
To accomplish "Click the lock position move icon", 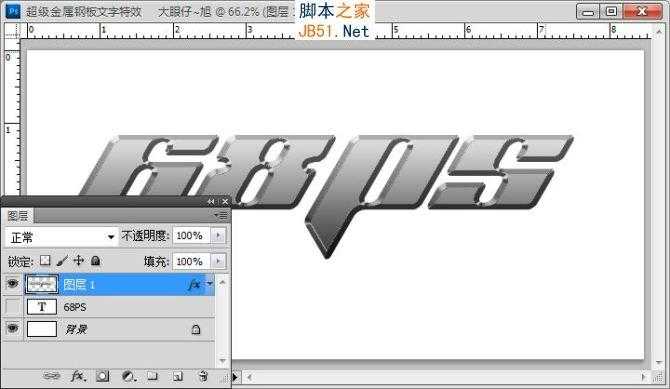I will (79, 260).
